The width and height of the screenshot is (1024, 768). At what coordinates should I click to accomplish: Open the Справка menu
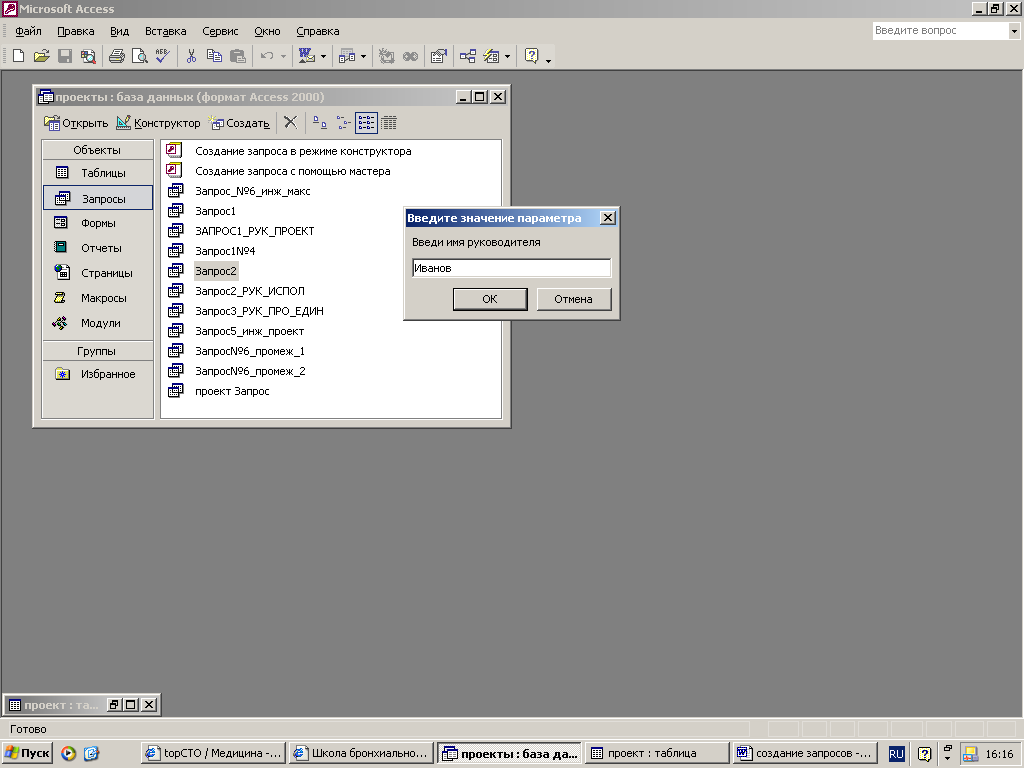(x=317, y=31)
